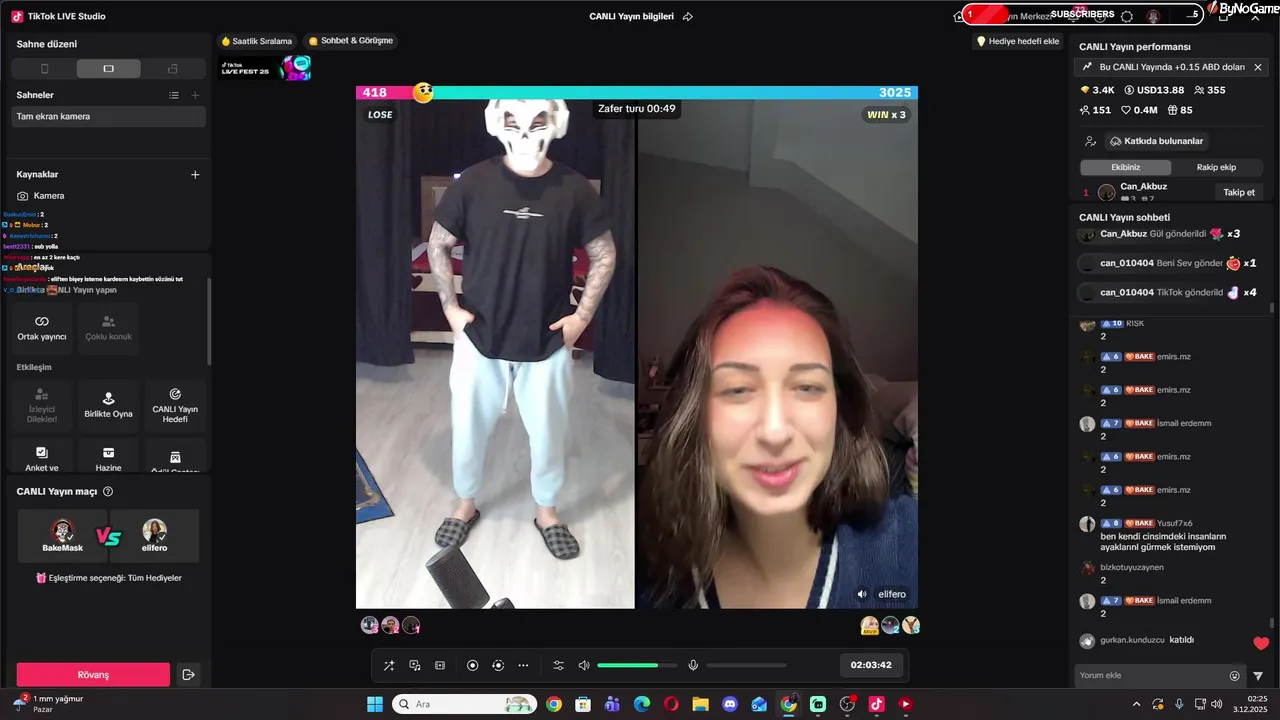Add a new scene with plus icon
This screenshot has height=720, width=1280.
(x=195, y=95)
